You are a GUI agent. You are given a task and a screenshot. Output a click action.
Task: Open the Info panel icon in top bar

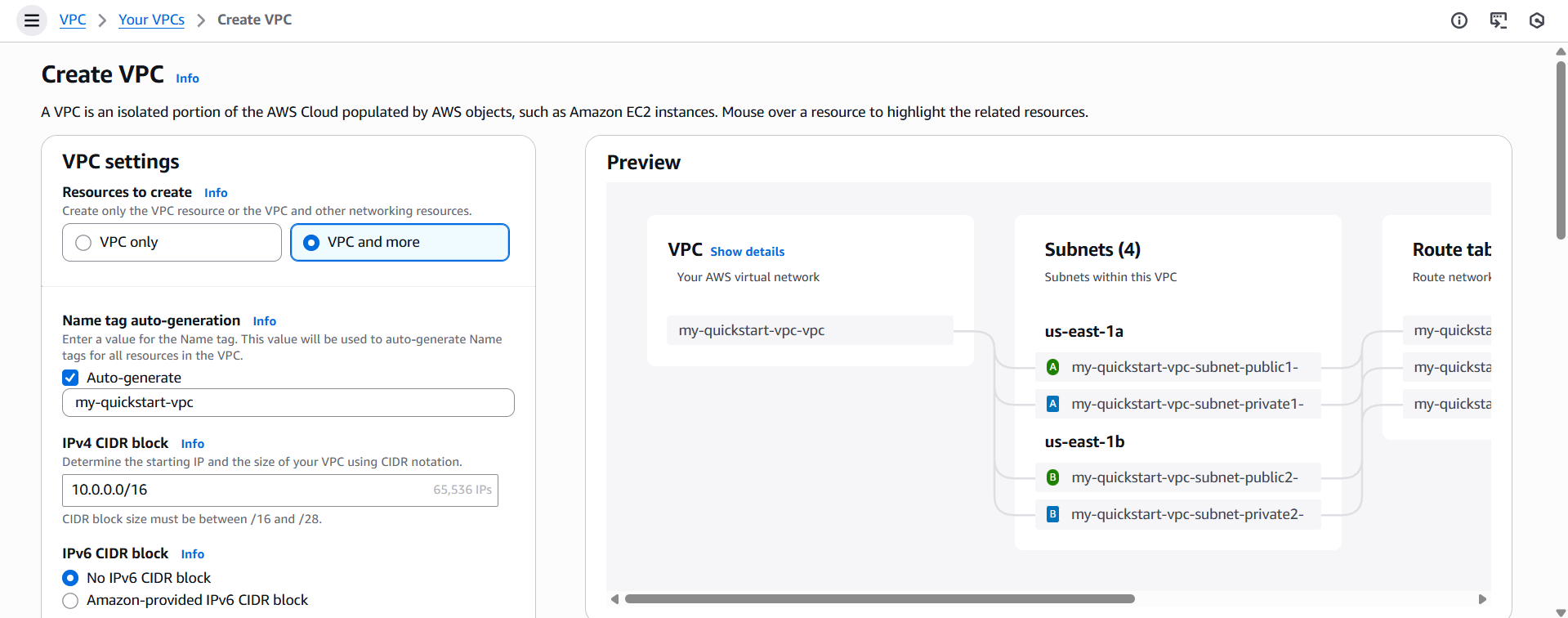point(1459,20)
